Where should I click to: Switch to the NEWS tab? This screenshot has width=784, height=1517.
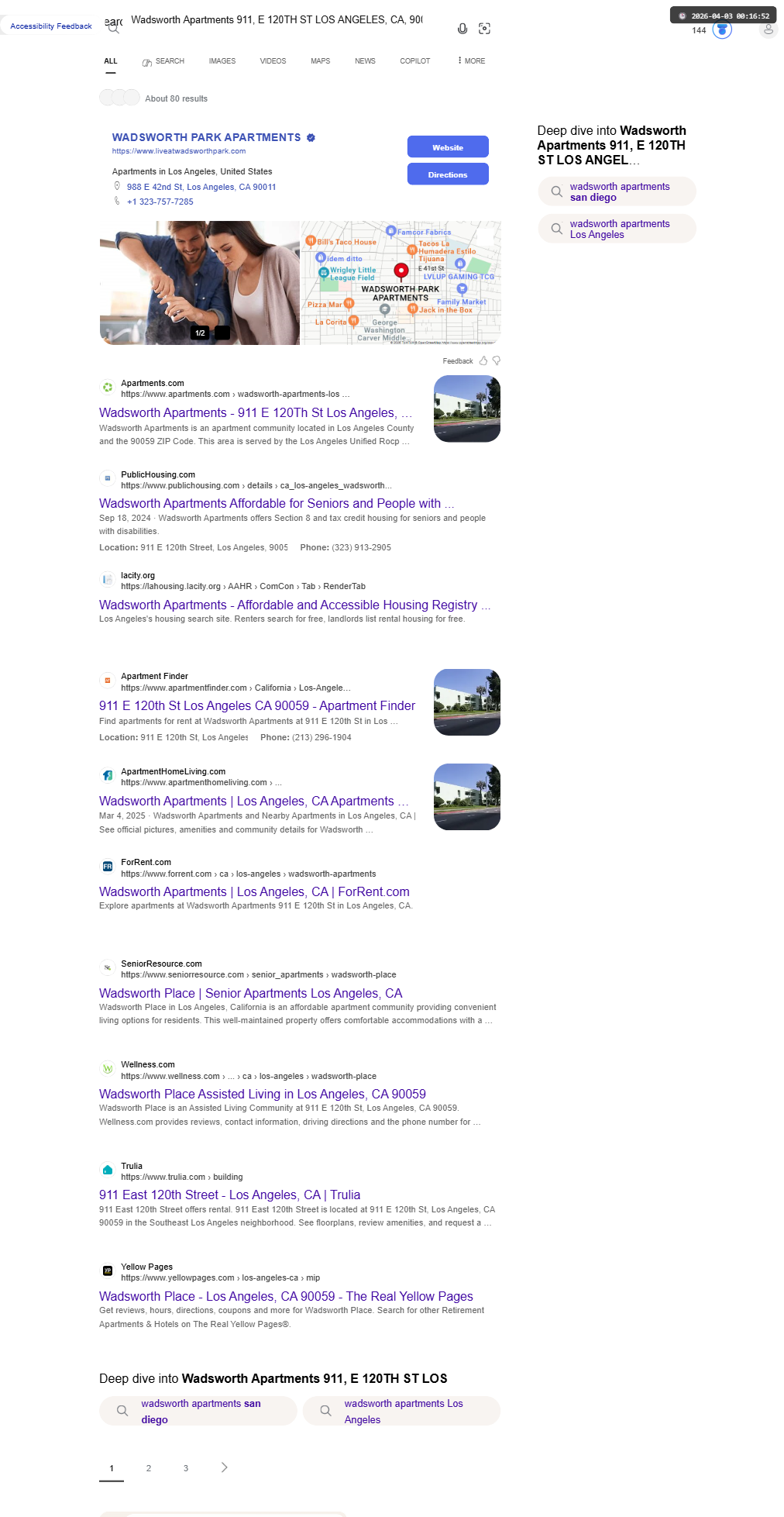pos(365,60)
